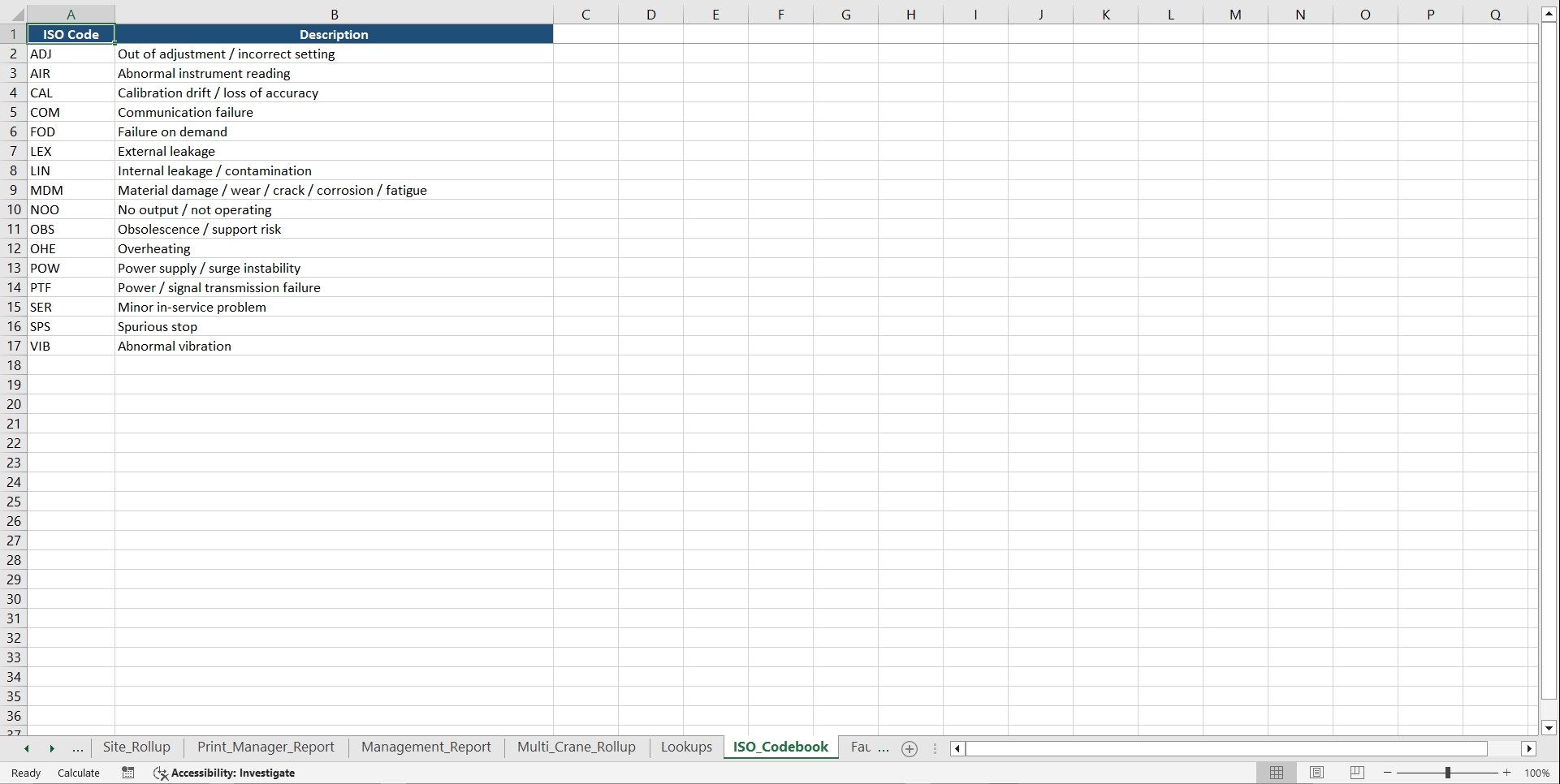Screen dimensions: 1560x784
Task: Add a new worksheet with the plus icon
Action: [x=909, y=748]
